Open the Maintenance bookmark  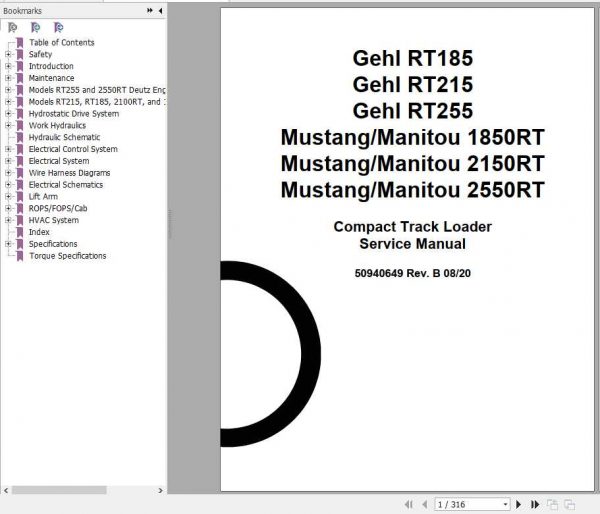click(x=51, y=78)
